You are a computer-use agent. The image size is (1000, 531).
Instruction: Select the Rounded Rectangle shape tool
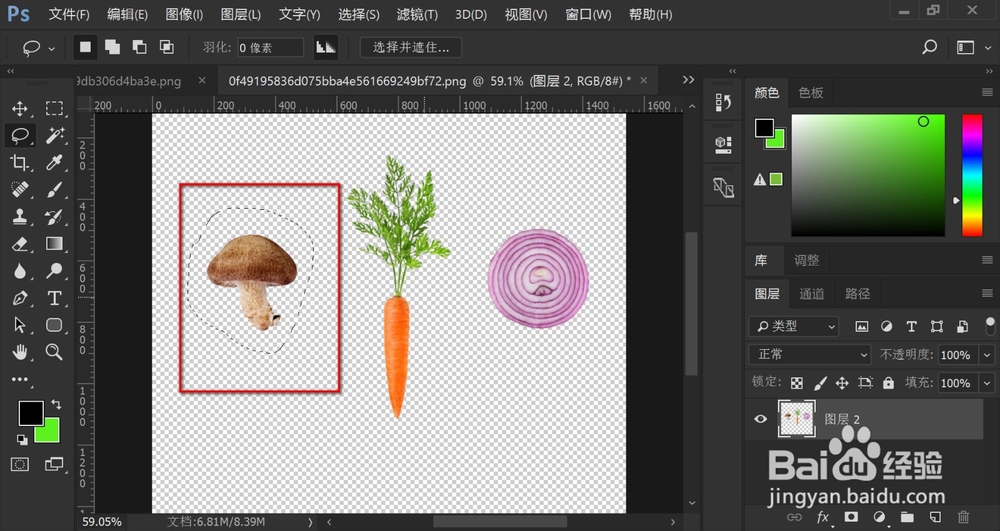tap(54, 325)
